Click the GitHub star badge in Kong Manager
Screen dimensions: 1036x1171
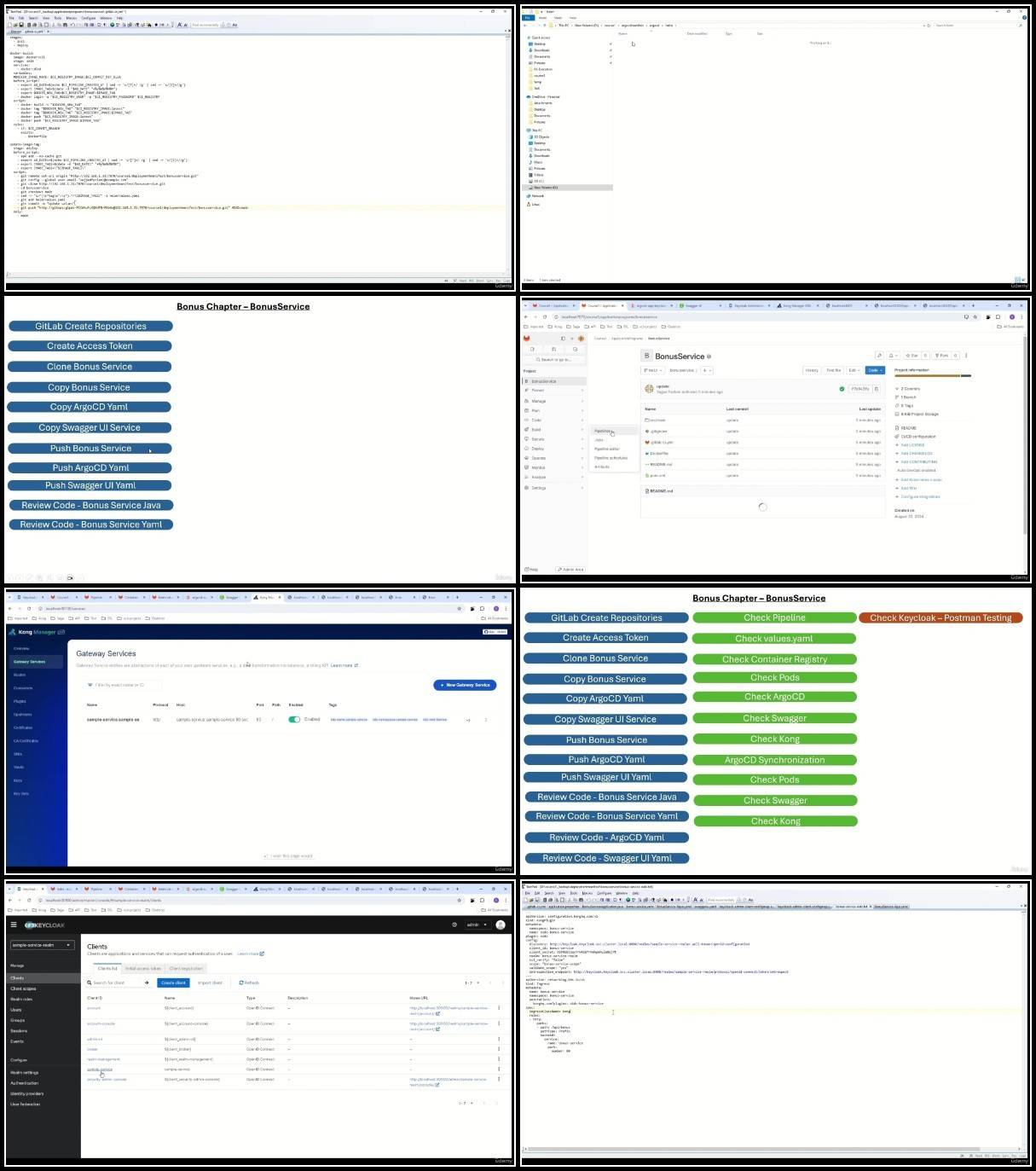(x=495, y=632)
